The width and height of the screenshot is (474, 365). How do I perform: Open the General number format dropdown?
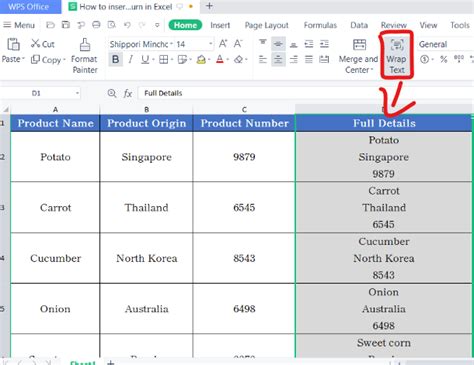point(445,44)
